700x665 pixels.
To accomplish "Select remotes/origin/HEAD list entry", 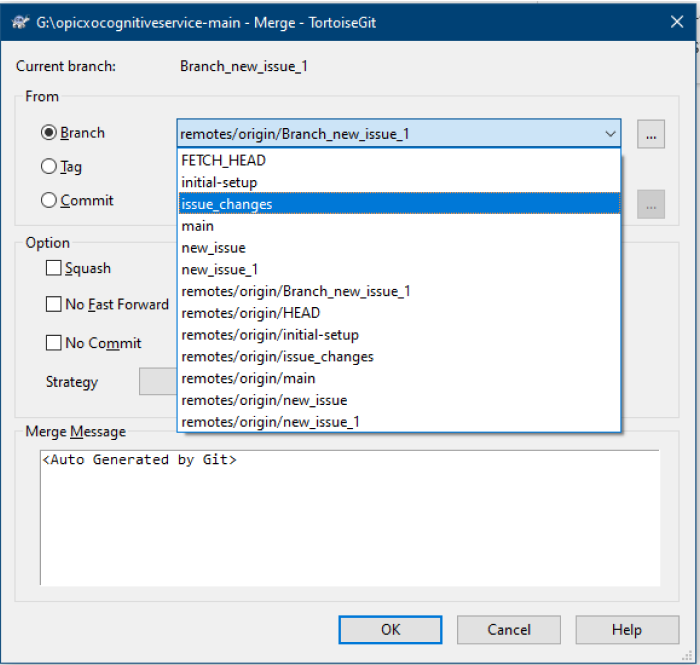I will 399,313.
